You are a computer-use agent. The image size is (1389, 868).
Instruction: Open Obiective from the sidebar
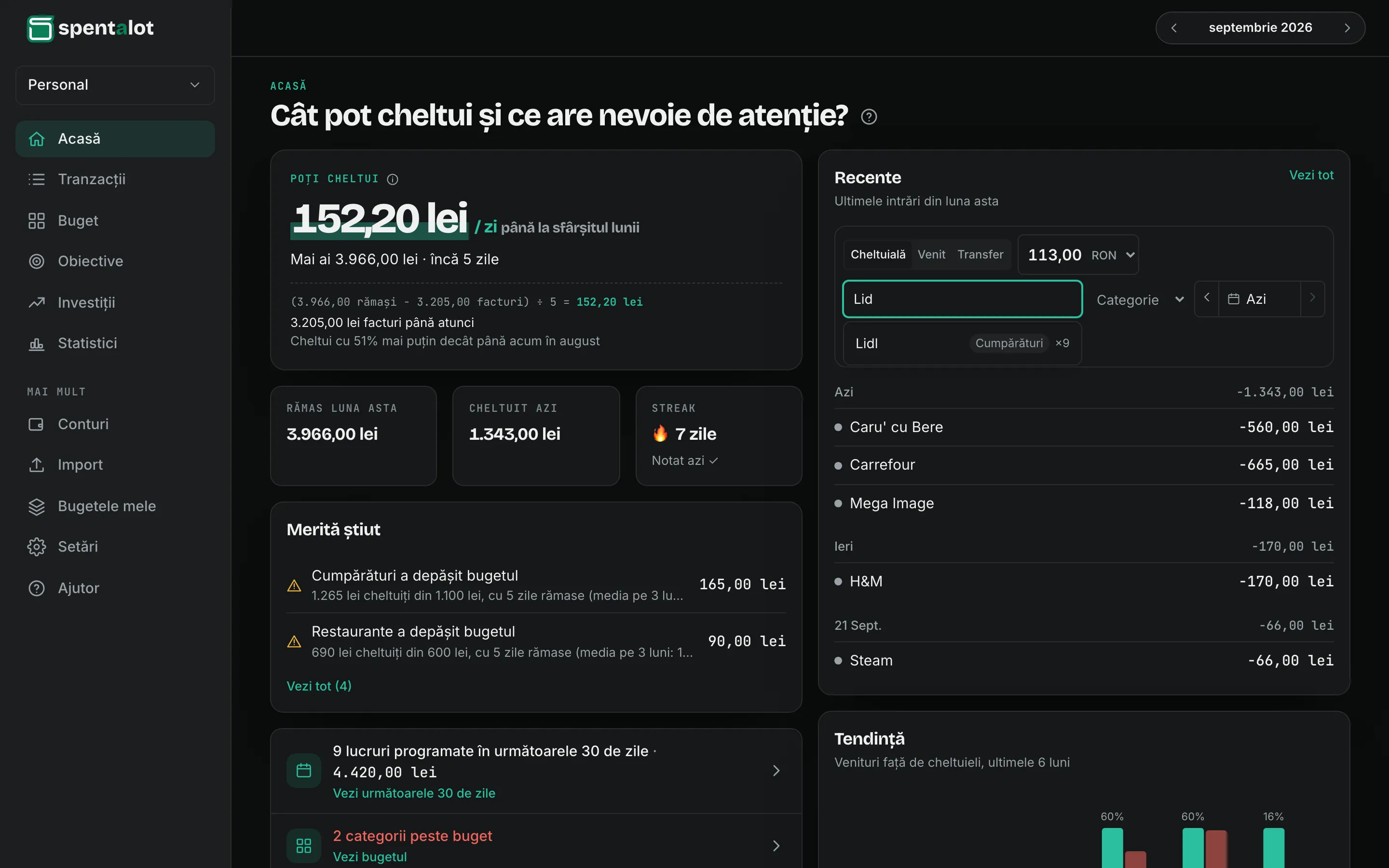click(x=115, y=261)
